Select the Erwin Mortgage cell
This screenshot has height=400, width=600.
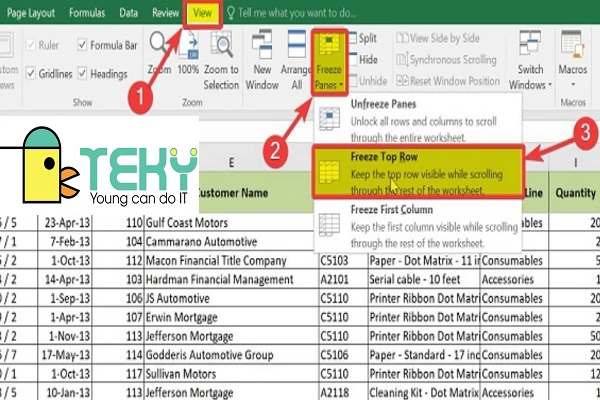pyautogui.click(x=231, y=317)
